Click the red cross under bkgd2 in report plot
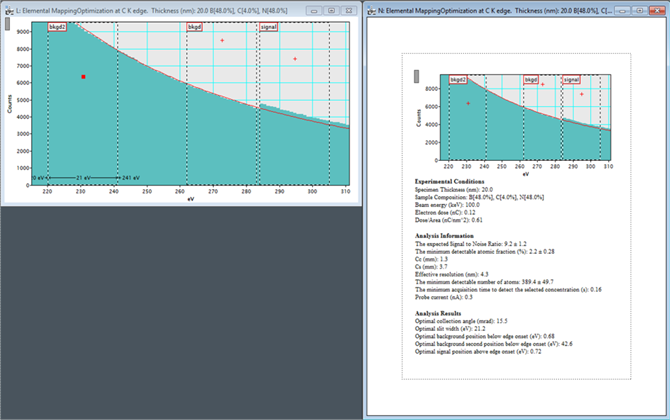 pyautogui.click(x=467, y=103)
